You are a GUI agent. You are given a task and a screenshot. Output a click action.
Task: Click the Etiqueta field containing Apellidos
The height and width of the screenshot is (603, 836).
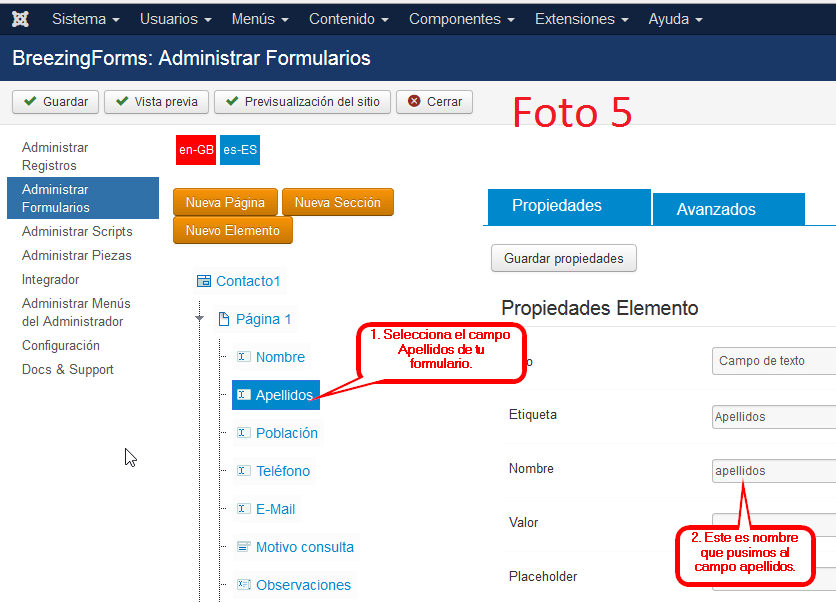pyautogui.click(x=774, y=416)
